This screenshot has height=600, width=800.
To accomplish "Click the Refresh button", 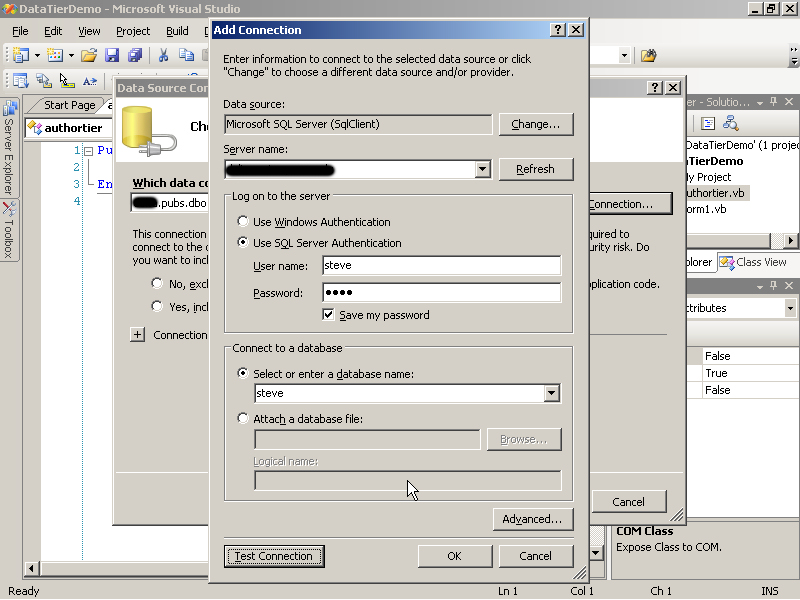I will pyautogui.click(x=536, y=169).
